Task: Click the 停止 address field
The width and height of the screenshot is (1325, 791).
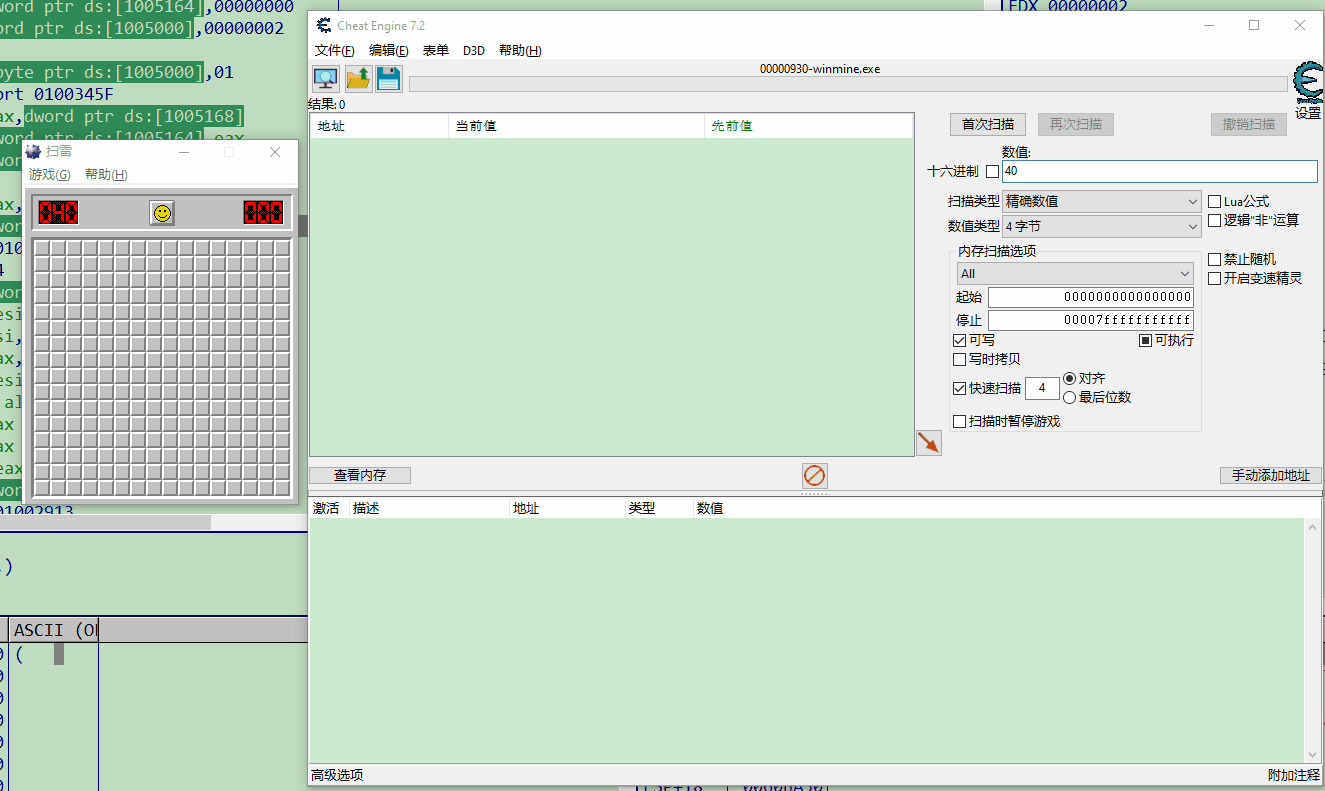Action: (1091, 321)
